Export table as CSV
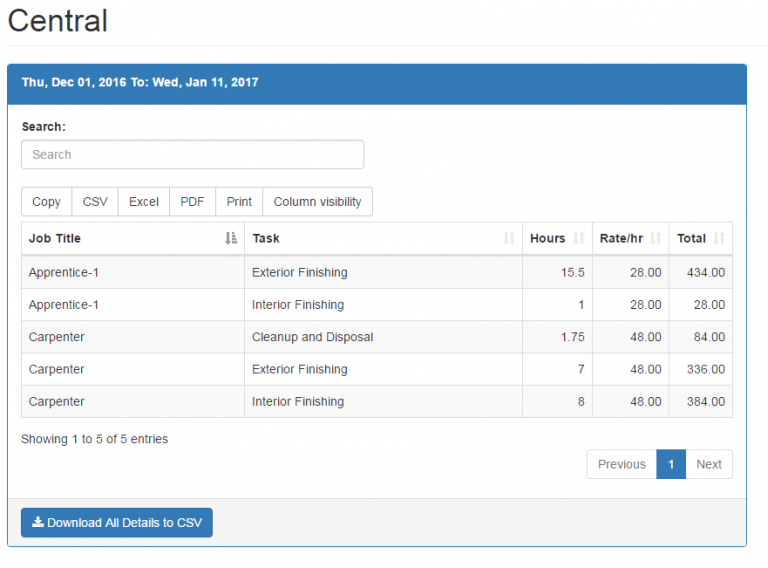This screenshot has width=768, height=568. (95, 202)
